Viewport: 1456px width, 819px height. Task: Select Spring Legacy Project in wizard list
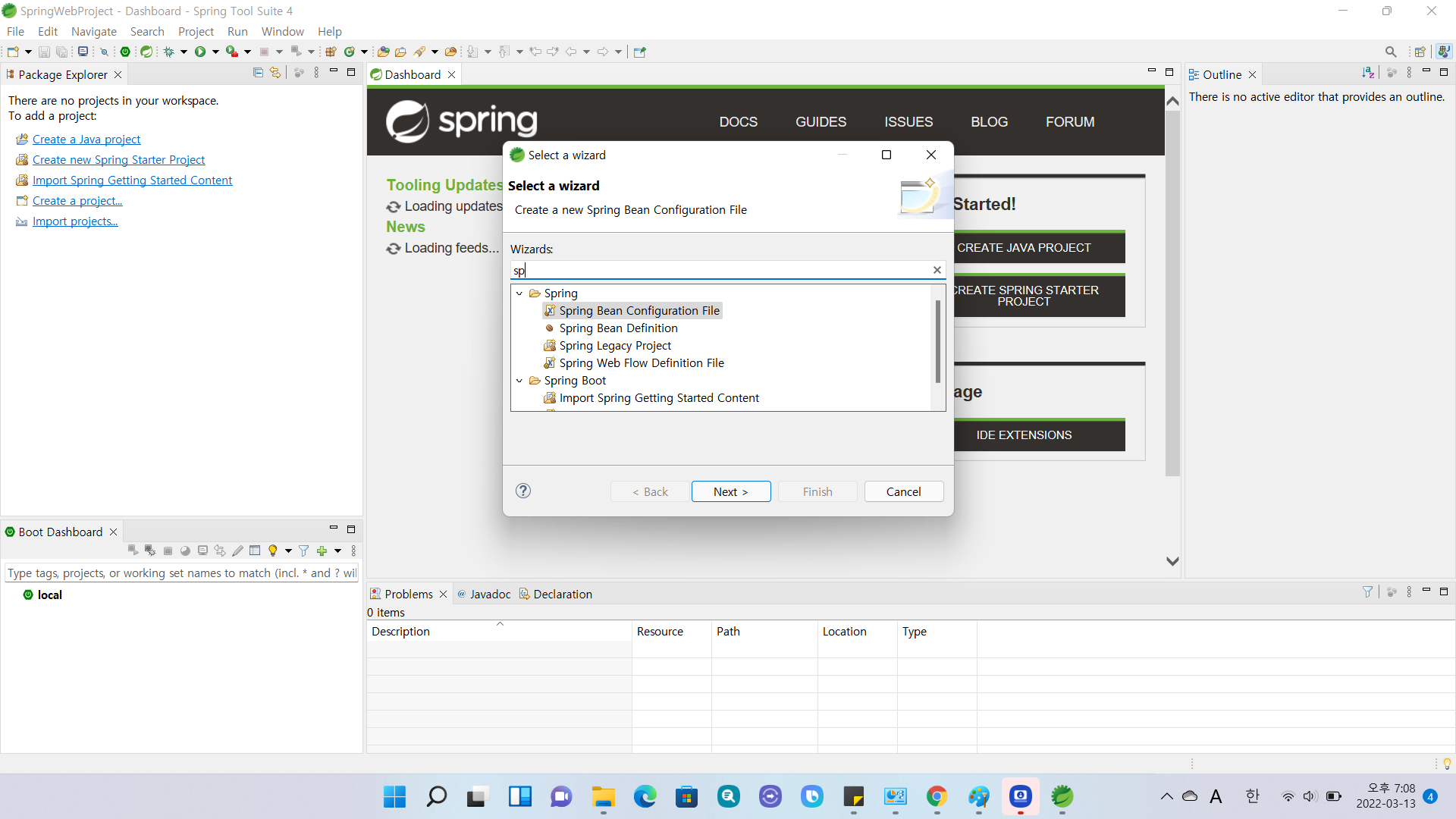[x=614, y=346]
